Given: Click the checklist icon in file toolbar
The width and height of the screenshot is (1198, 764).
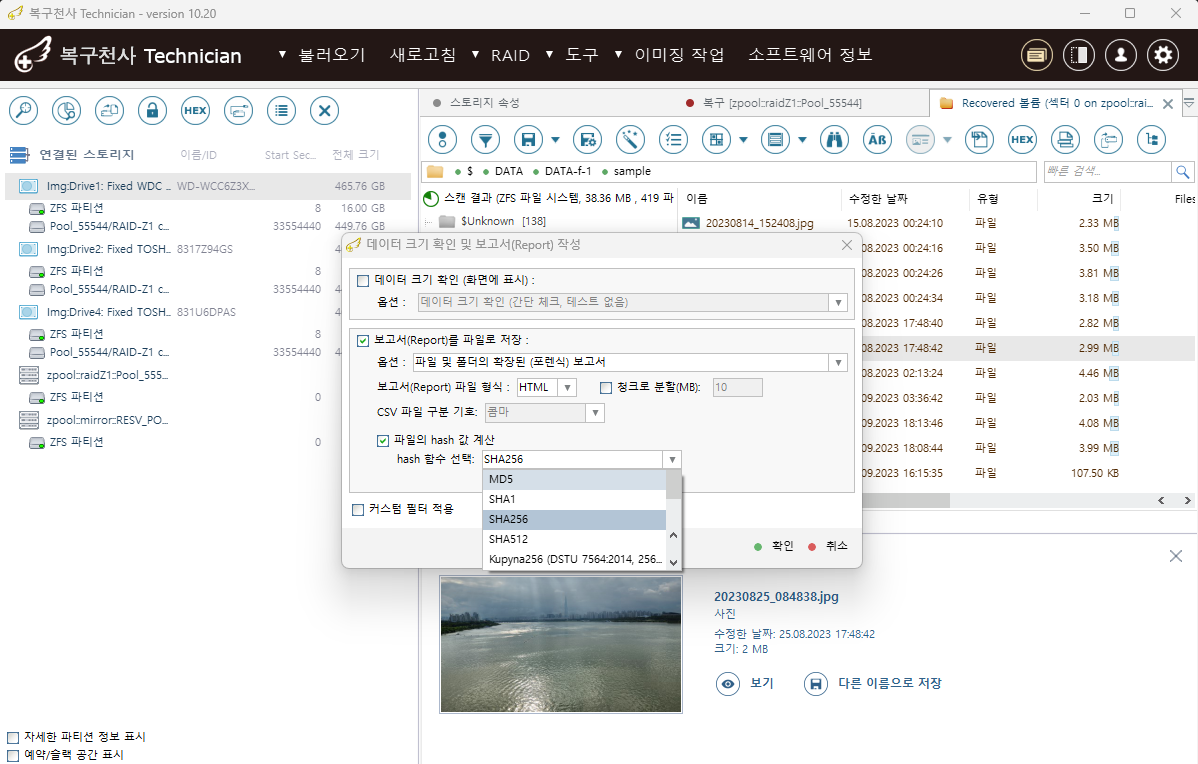Looking at the screenshot, I should (x=673, y=140).
